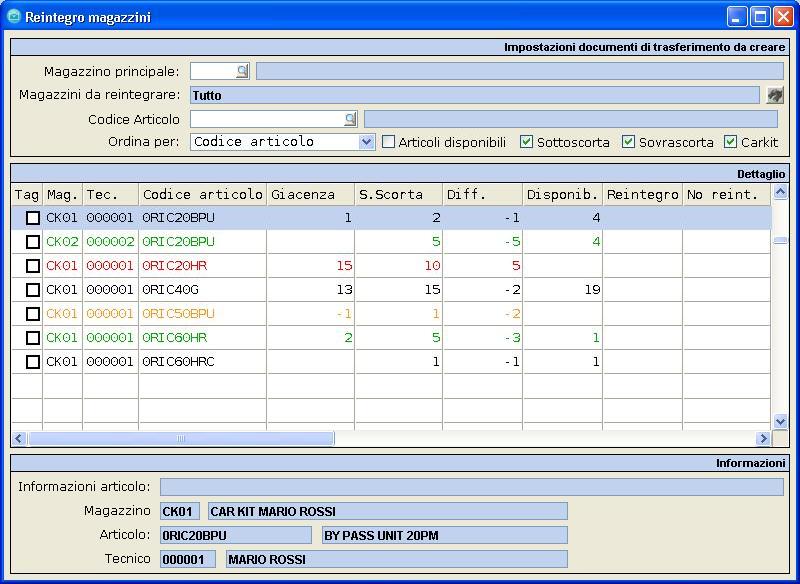Click the horizontal scrollbar right arrow

point(763,438)
